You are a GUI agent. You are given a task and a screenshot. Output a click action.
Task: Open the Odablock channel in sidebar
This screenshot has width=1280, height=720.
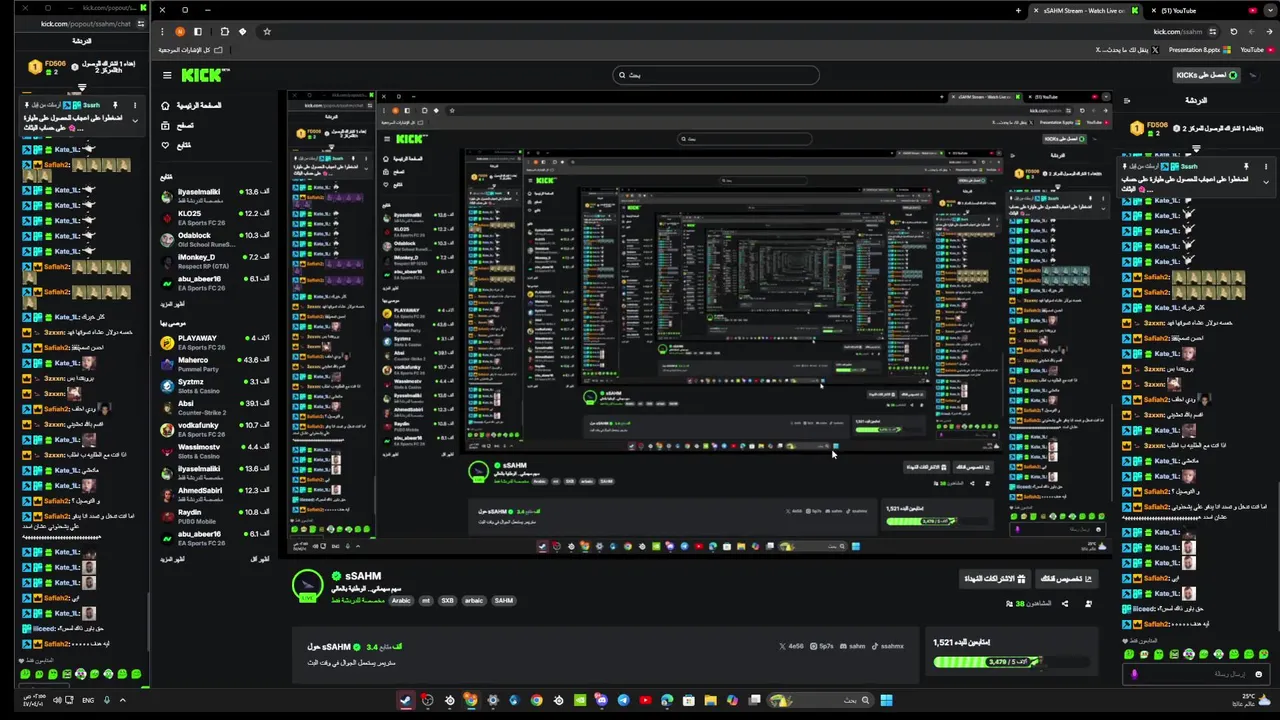215,239
